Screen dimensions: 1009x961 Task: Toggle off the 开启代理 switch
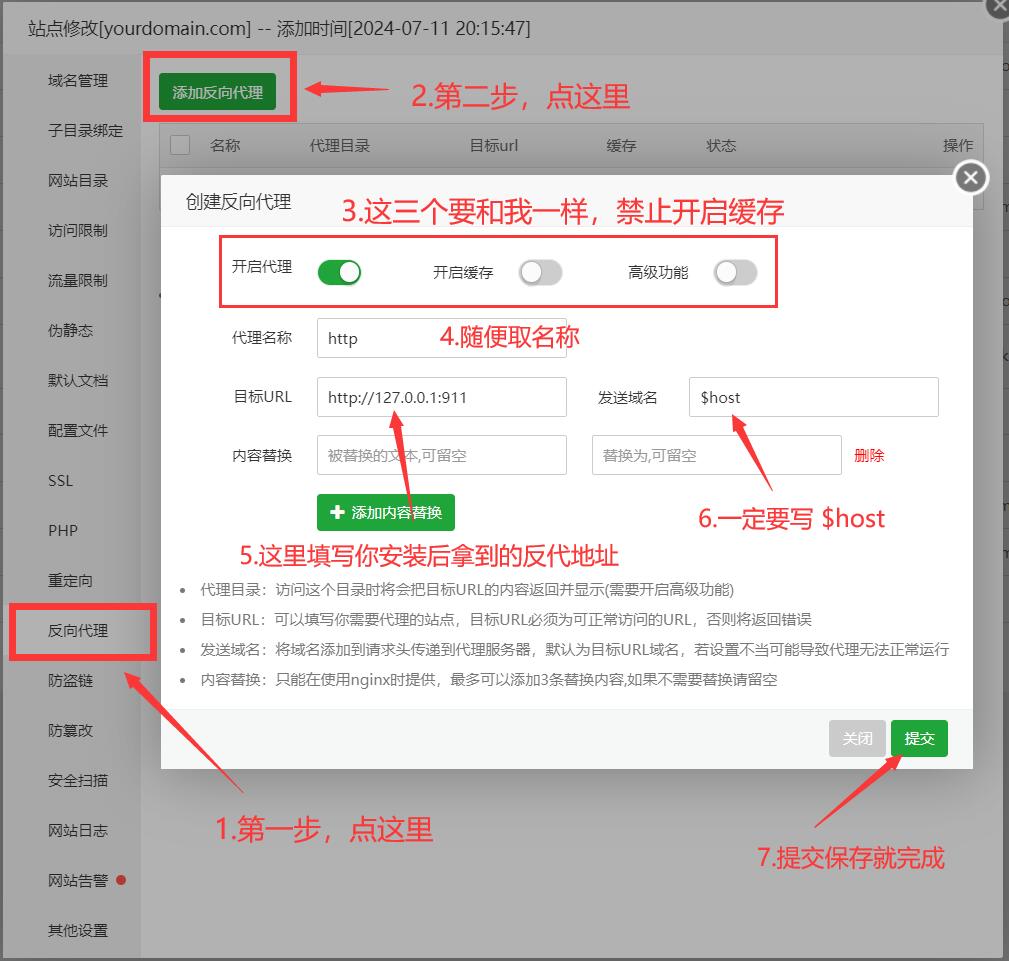[339, 271]
